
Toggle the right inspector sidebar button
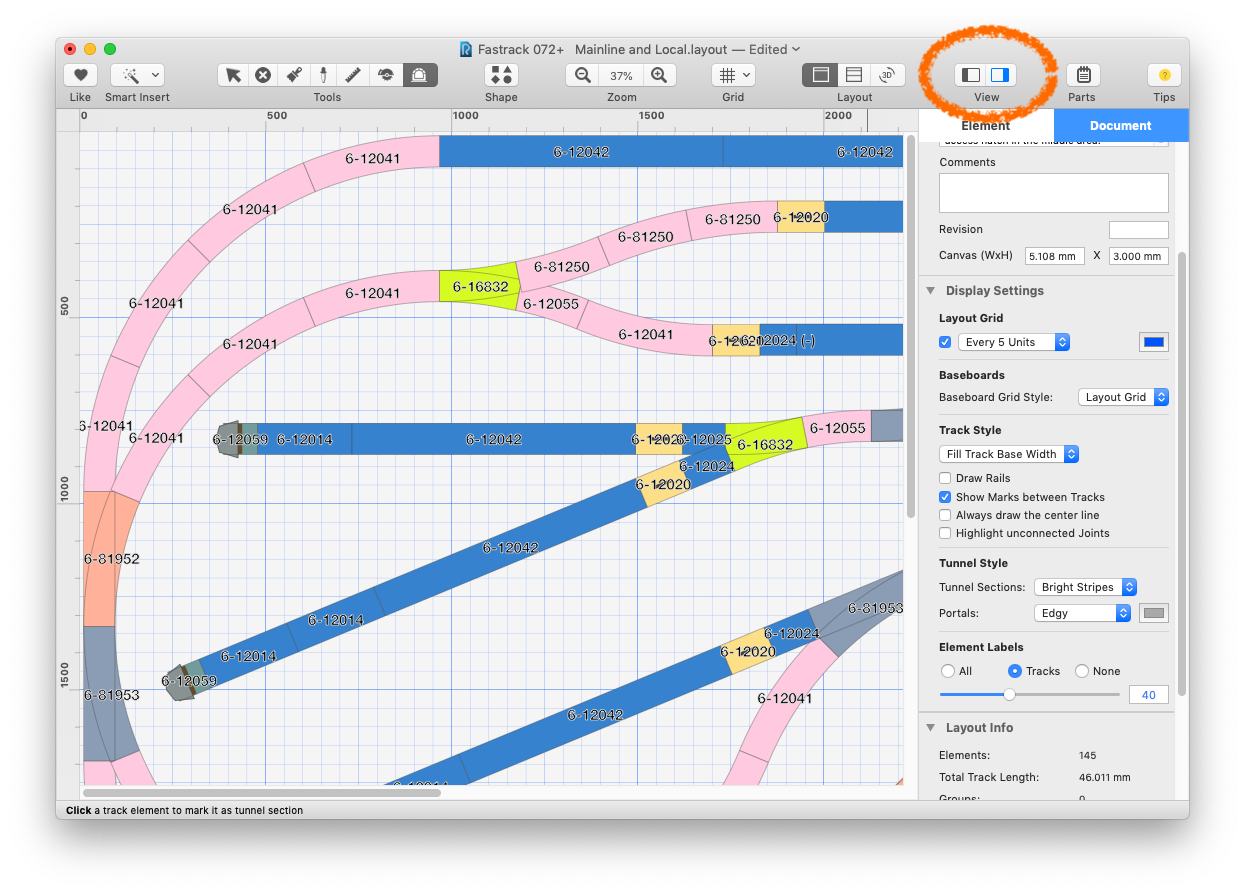[1001, 75]
